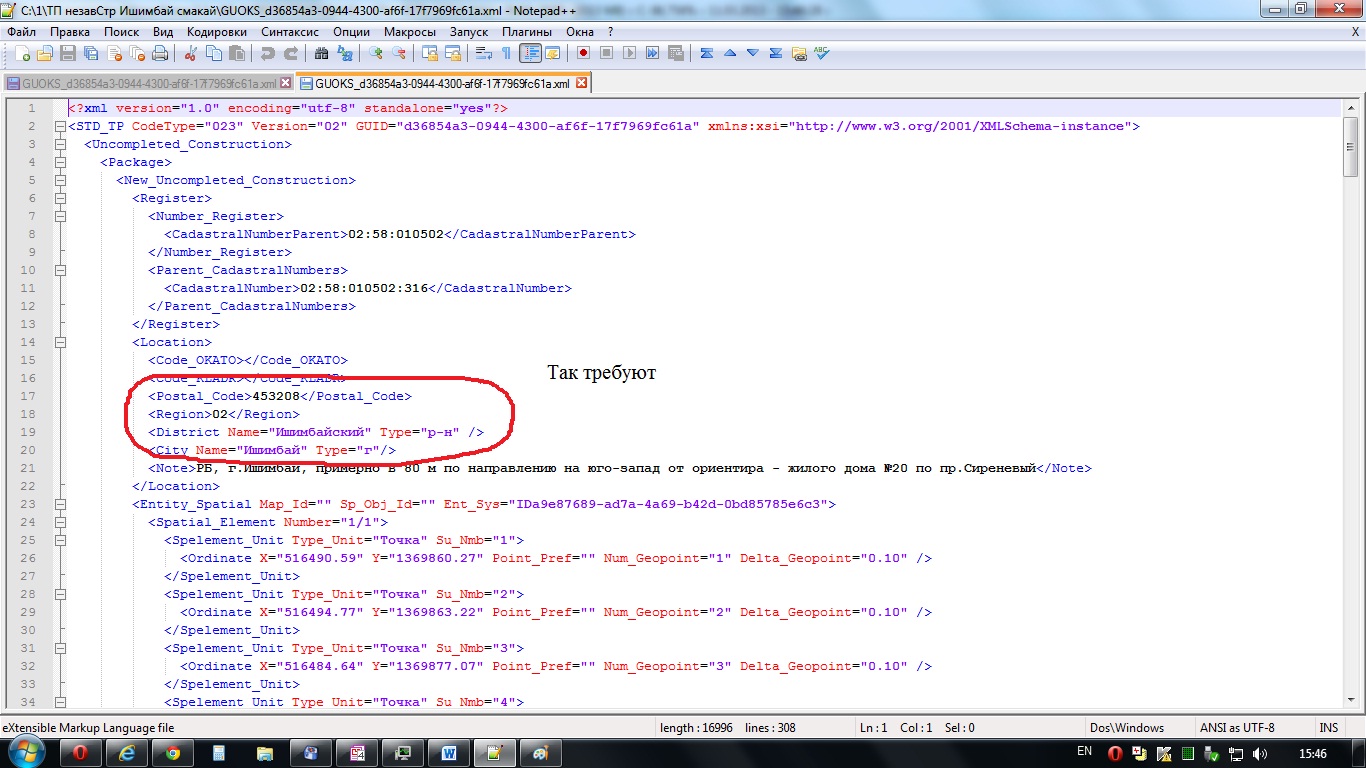Collapse the STD_TP node on line 2
Viewport: 1366px width, 768px height.
(60, 126)
